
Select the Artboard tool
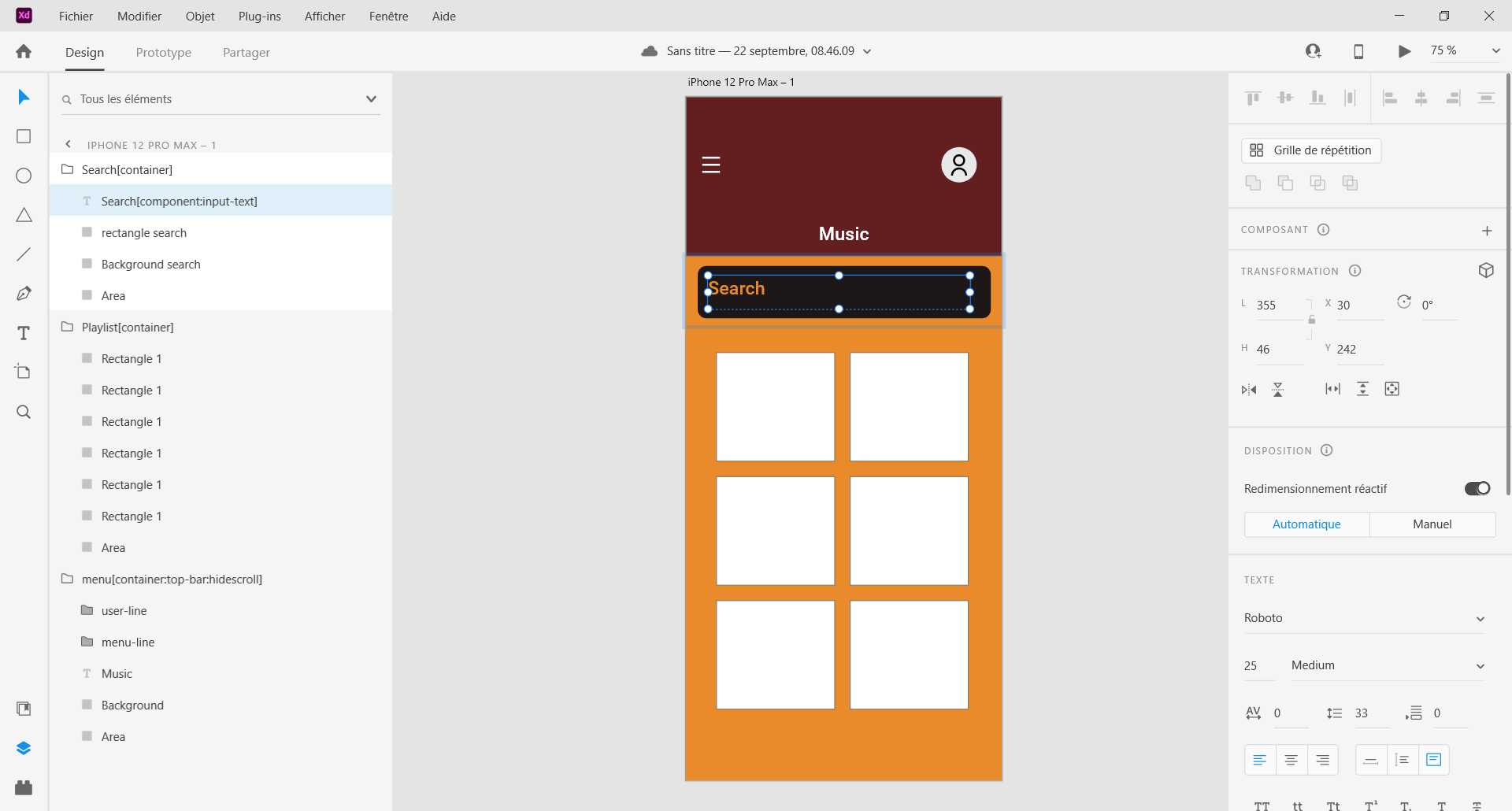pyautogui.click(x=24, y=372)
